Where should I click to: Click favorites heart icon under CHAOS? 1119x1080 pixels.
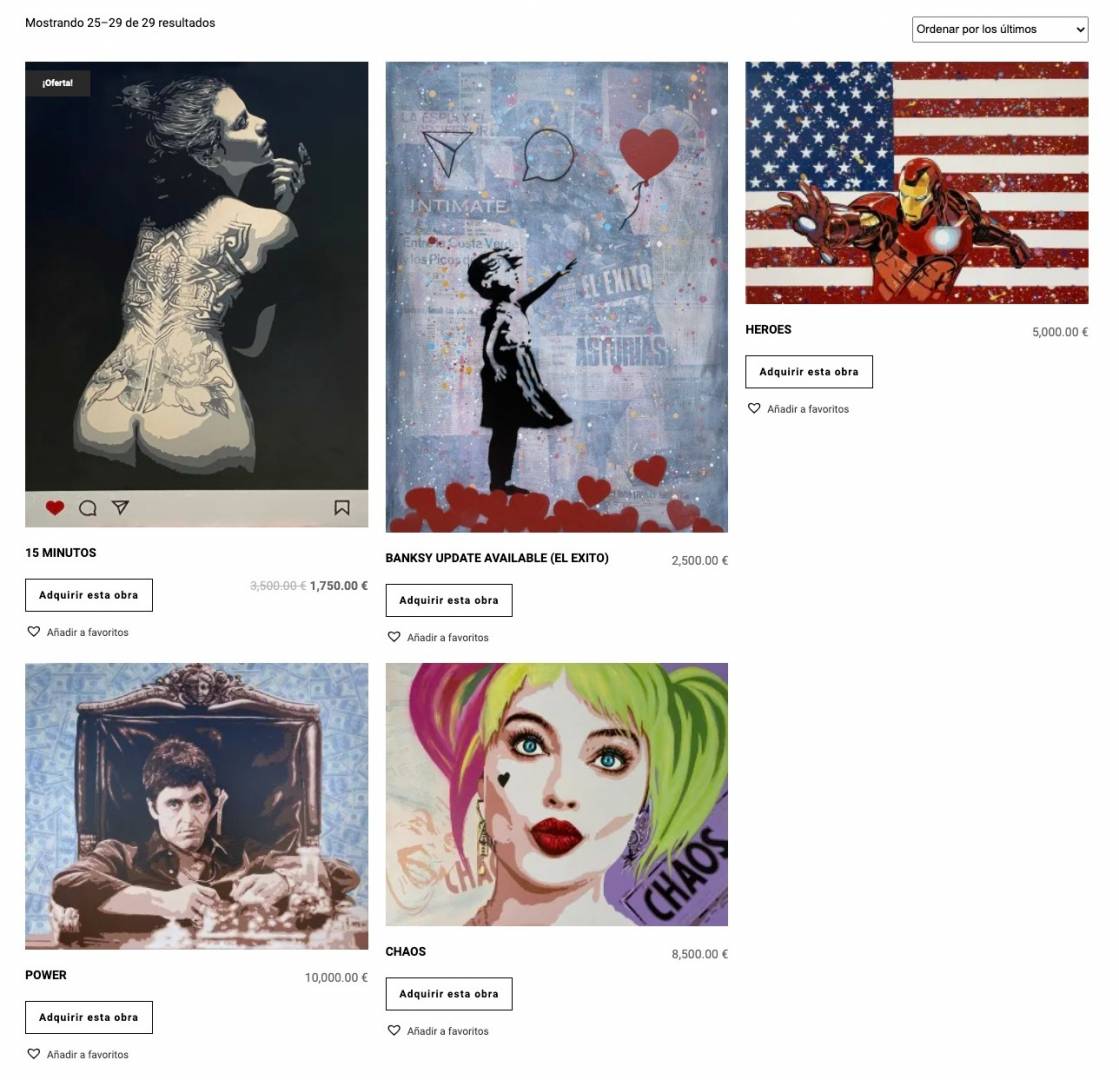tap(394, 1030)
